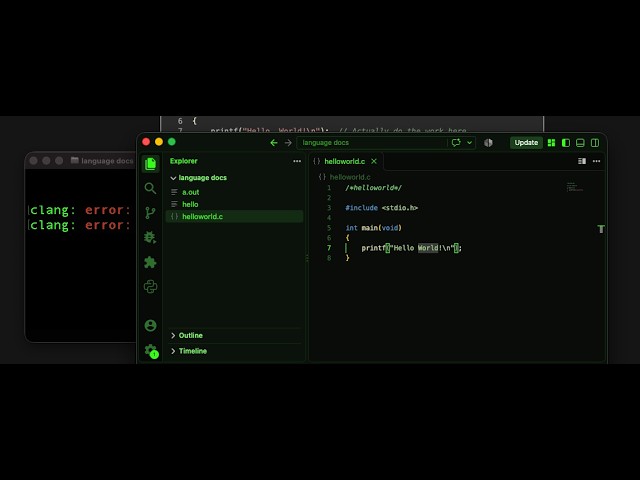The width and height of the screenshot is (640, 480).
Task: Click the #include <stdio.h> line
Action: click(x=382, y=208)
